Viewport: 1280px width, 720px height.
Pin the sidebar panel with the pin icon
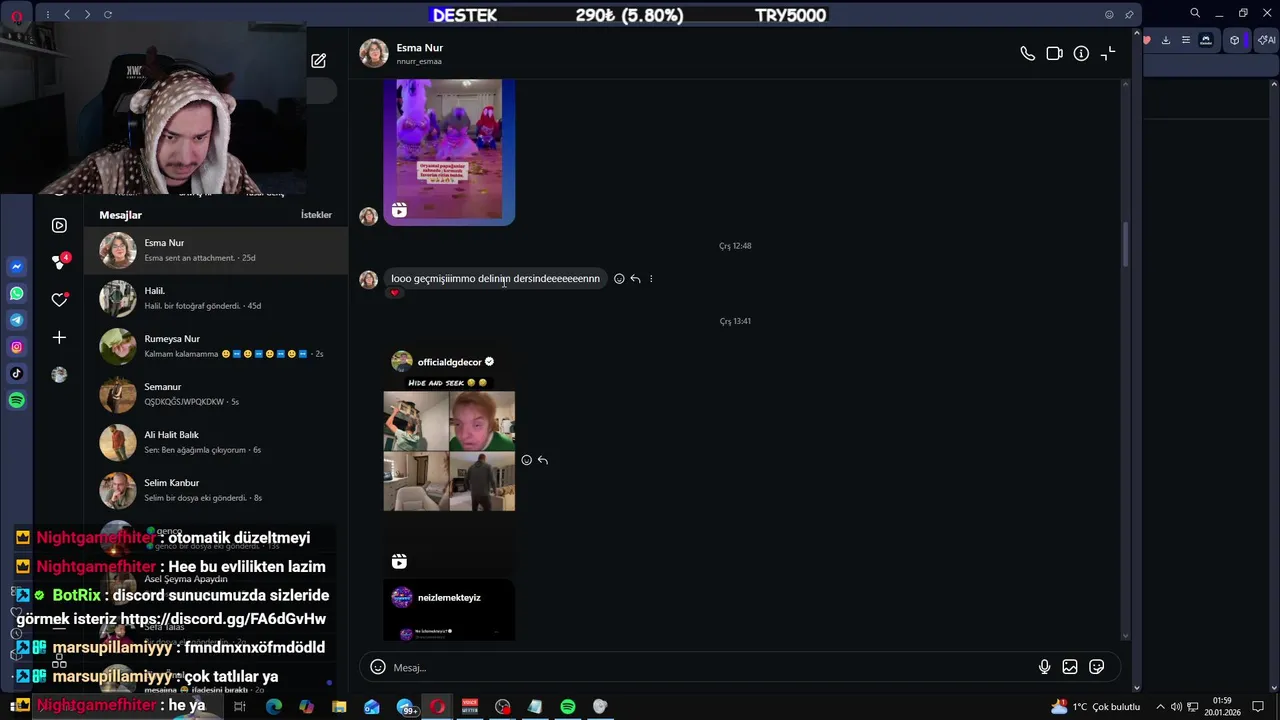pos(1129,15)
